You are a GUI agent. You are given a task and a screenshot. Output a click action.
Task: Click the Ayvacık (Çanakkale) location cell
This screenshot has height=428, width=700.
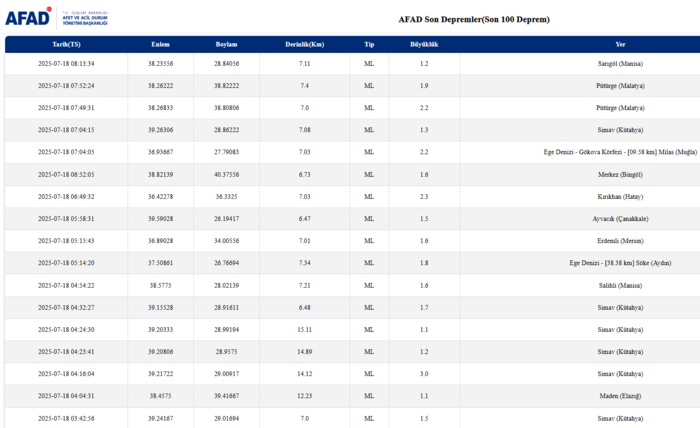(x=620, y=218)
